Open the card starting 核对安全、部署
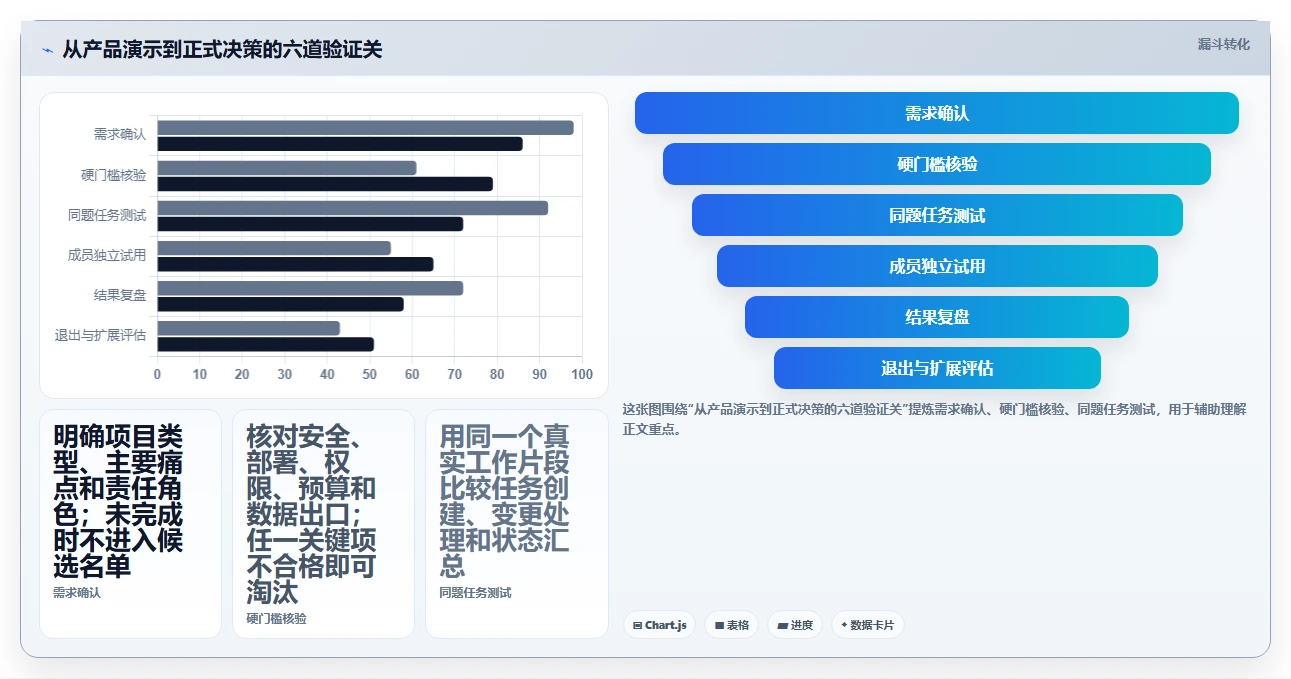Viewport: 1291px width, 679px height. 323,524
